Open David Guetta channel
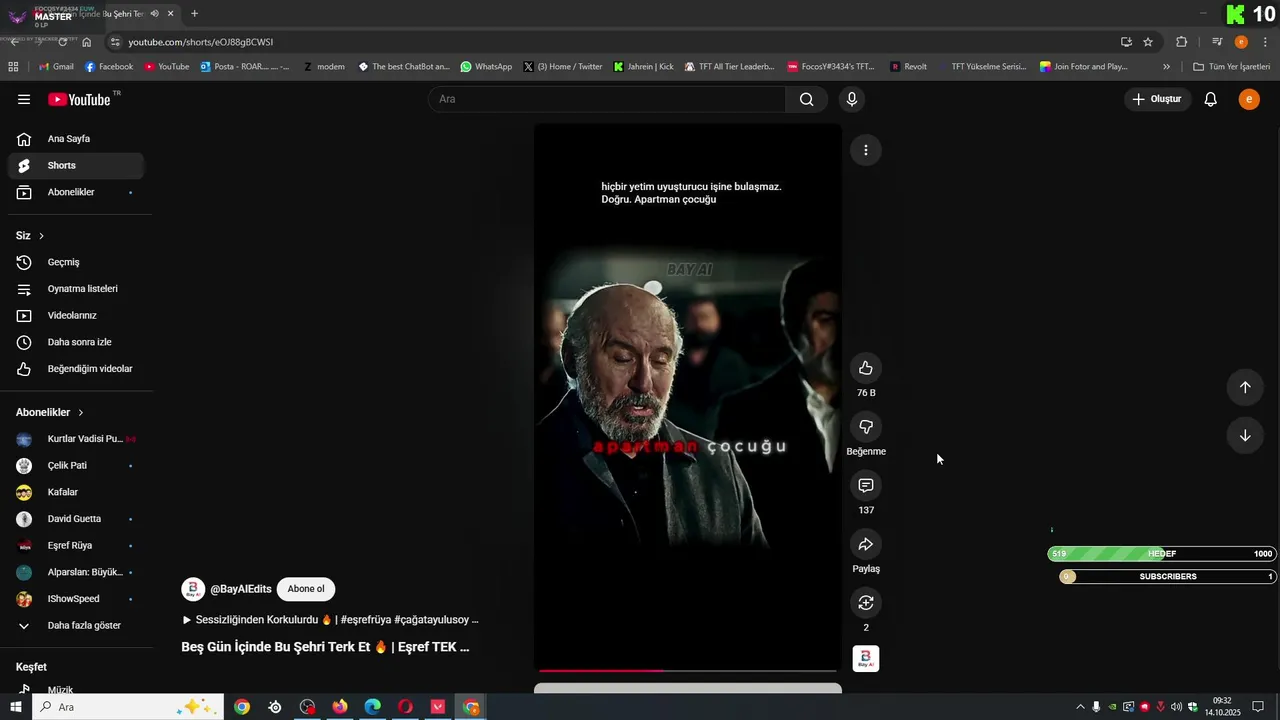This screenshot has height=720, width=1280. 76,519
